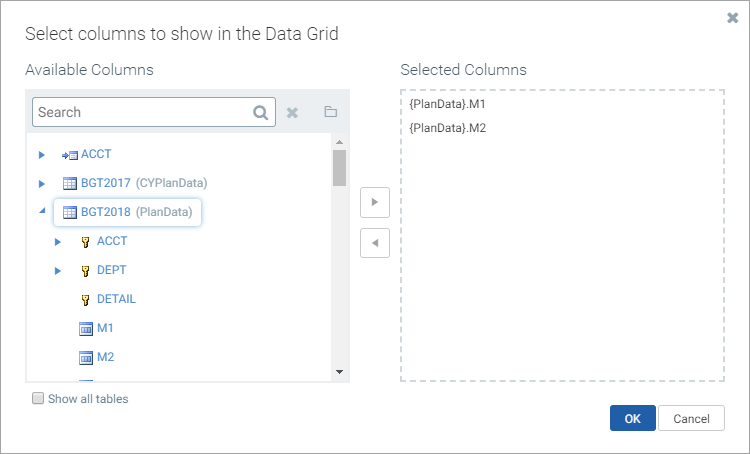Click the key icon next to DETAIL
This screenshot has height=454, width=750.
(86, 300)
